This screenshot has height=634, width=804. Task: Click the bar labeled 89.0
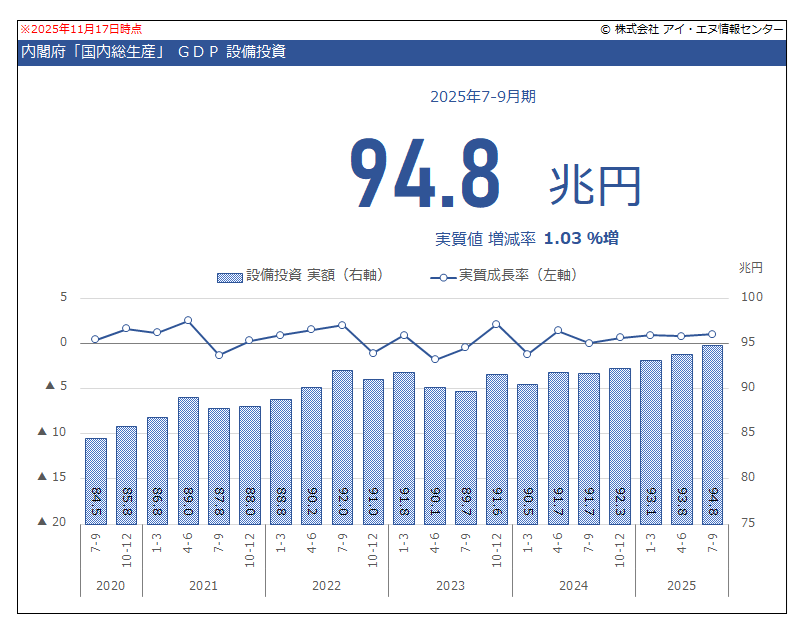[188, 460]
